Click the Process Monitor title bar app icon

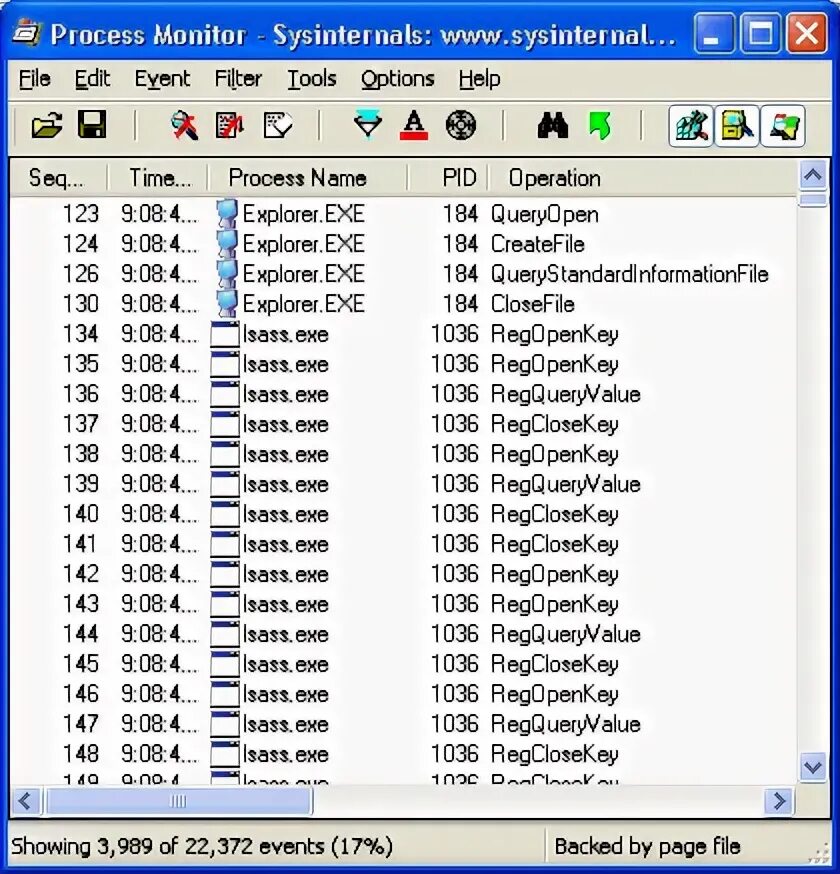pos(27,33)
